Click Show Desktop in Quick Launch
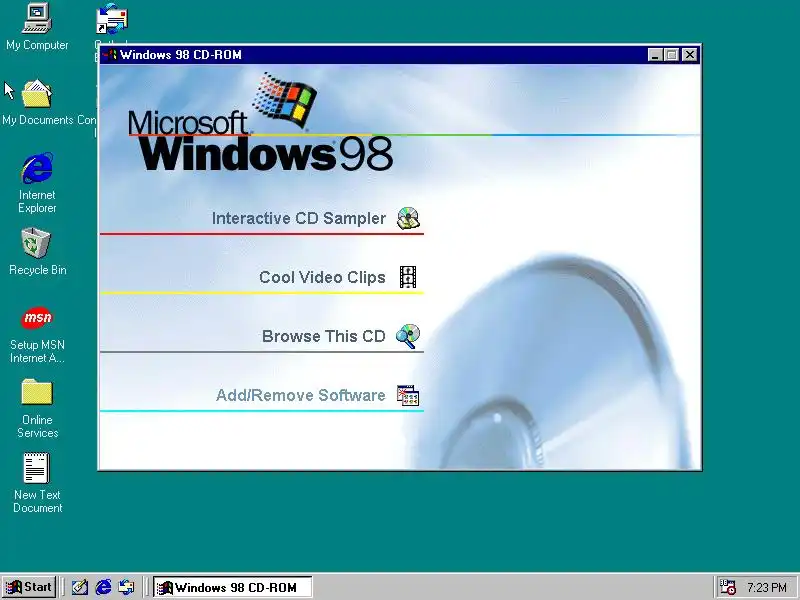This screenshot has height=600, width=800. 79,587
